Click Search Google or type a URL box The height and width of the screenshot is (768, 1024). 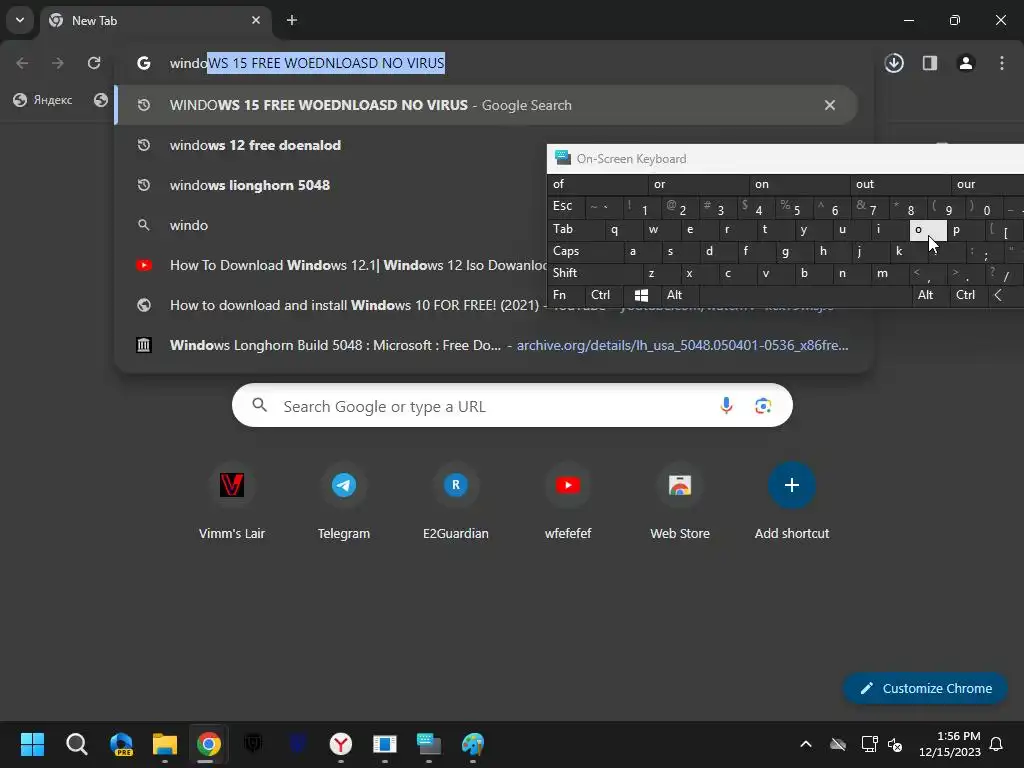tap(512, 406)
